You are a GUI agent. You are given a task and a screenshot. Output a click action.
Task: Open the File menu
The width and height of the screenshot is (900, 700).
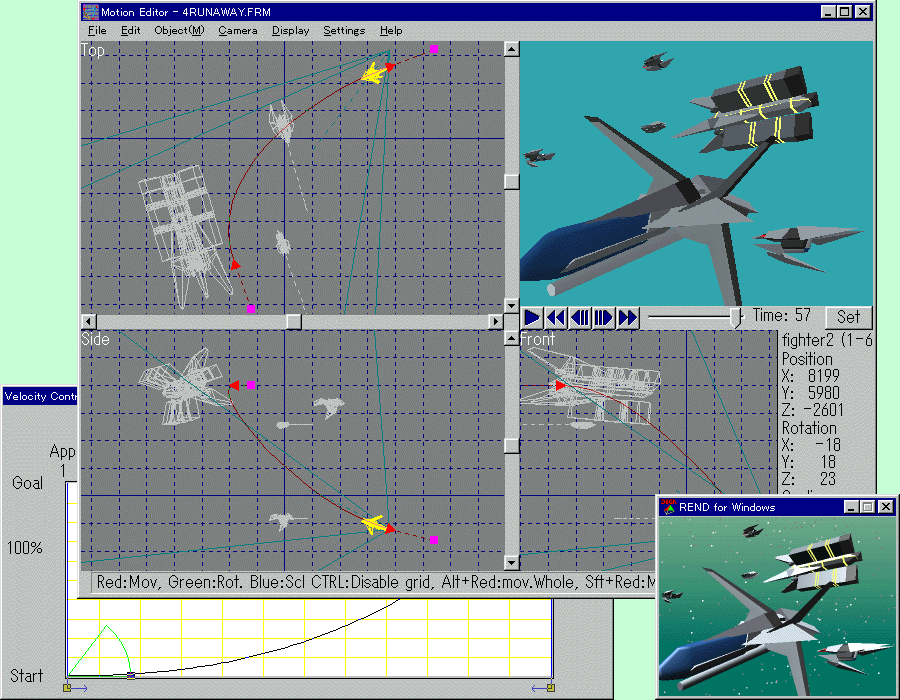[97, 31]
